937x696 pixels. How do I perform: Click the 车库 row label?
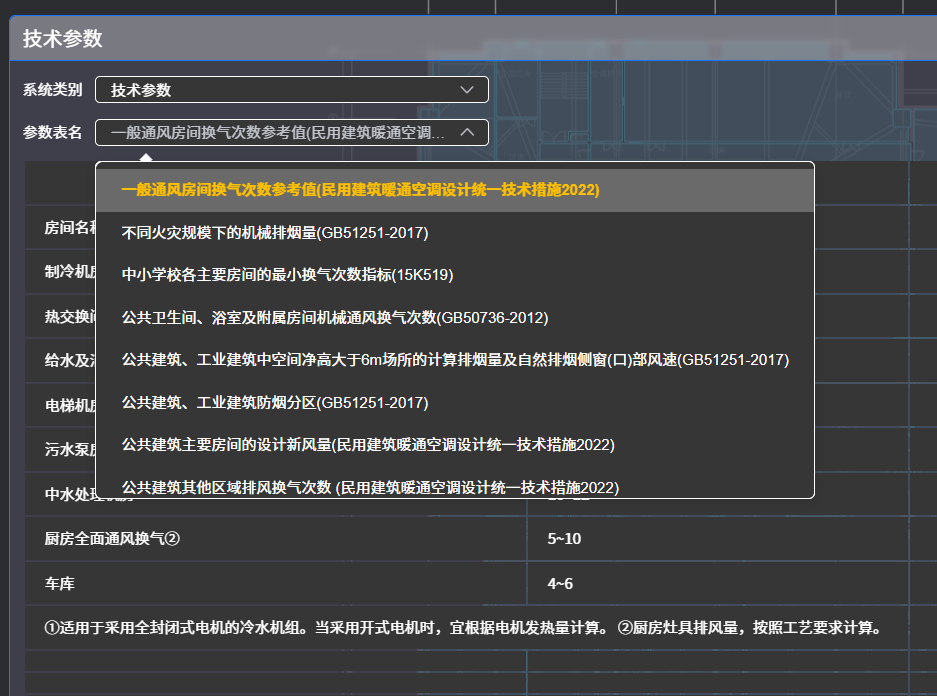[x=60, y=584]
